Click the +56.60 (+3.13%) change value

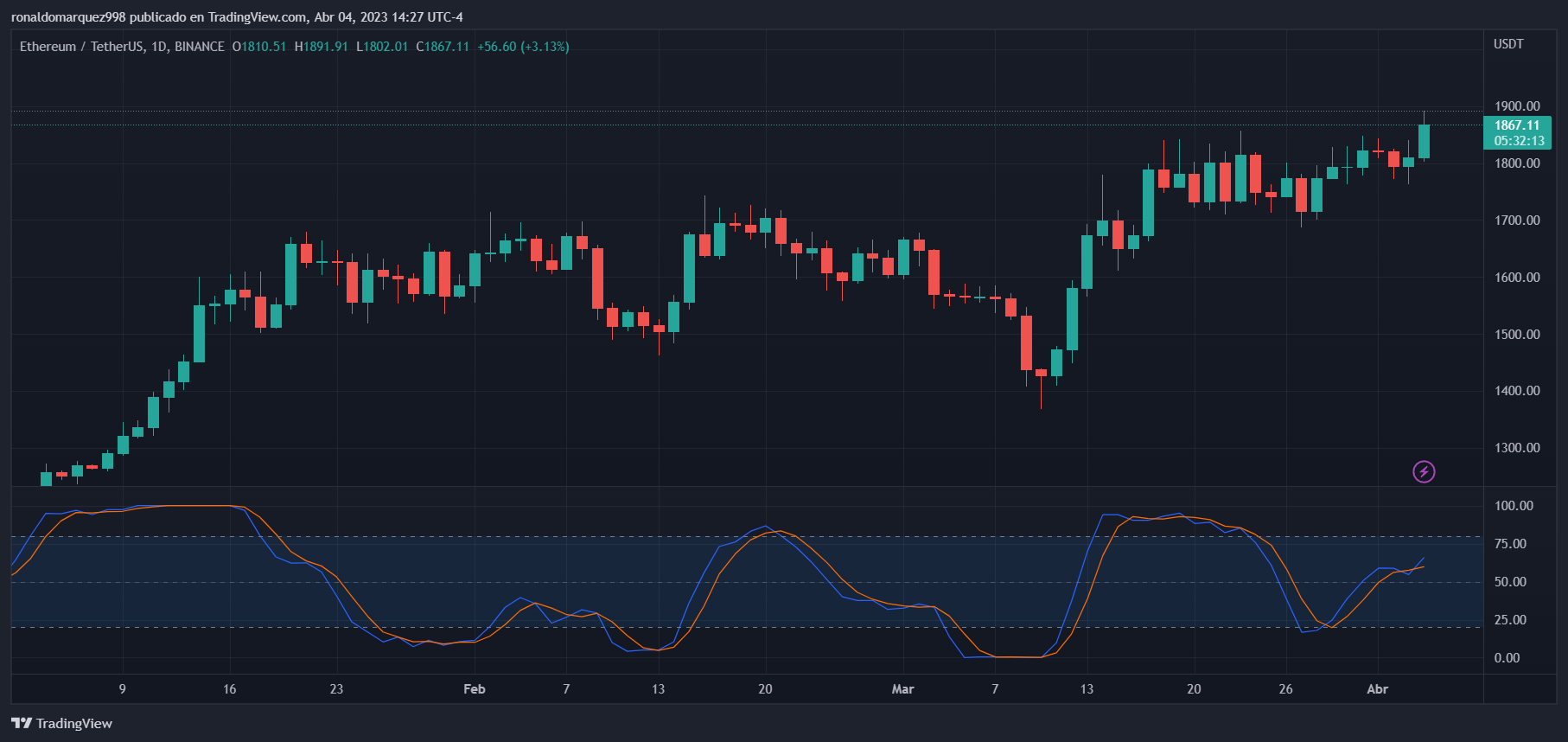(523, 47)
